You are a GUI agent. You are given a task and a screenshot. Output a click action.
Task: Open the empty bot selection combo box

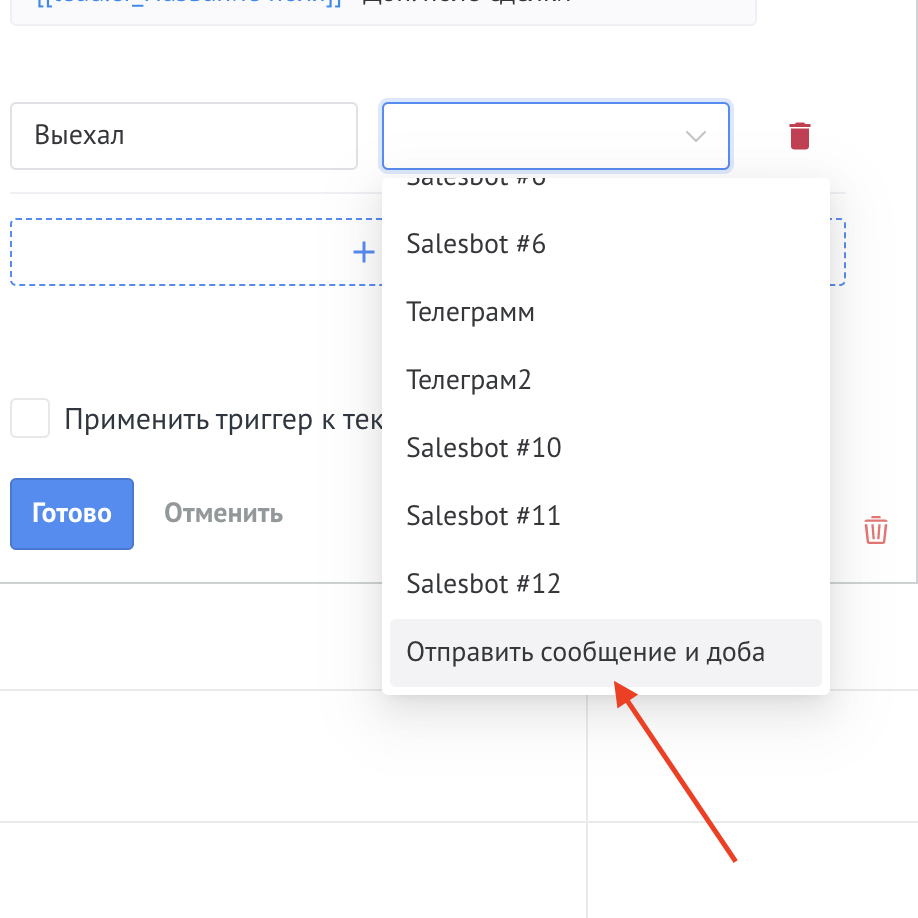[x=556, y=136]
